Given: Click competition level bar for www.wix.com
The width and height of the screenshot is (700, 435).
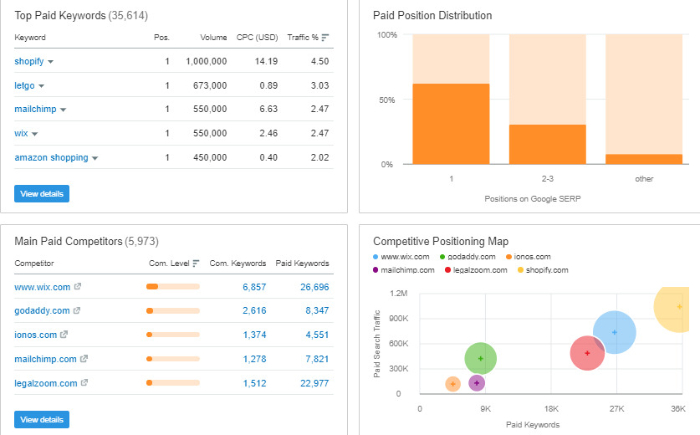Looking at the screenshot, I should [173, 287].
